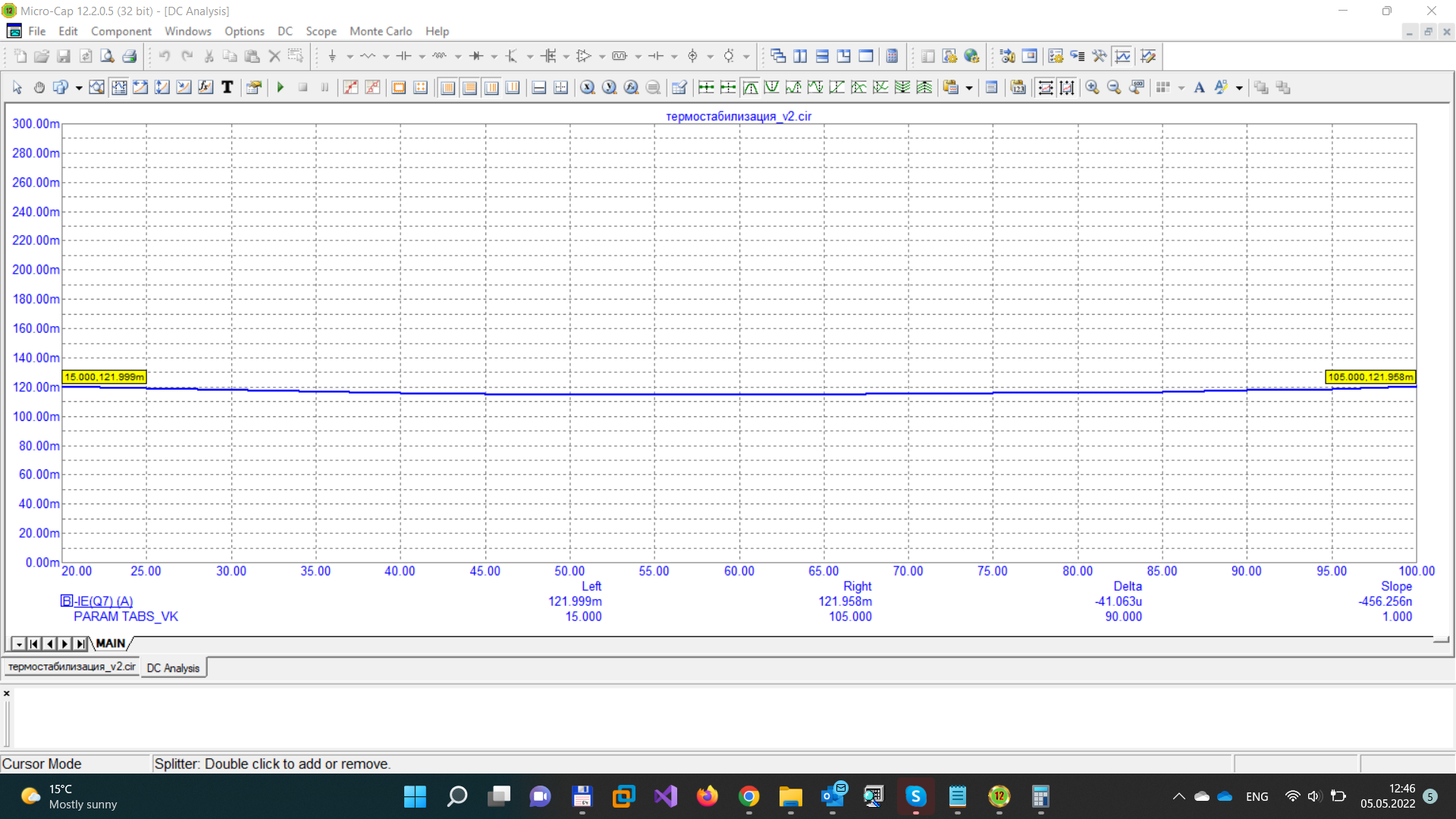
Task: Expand the resistor component dropdown arrow
Action: click(386, 57)
